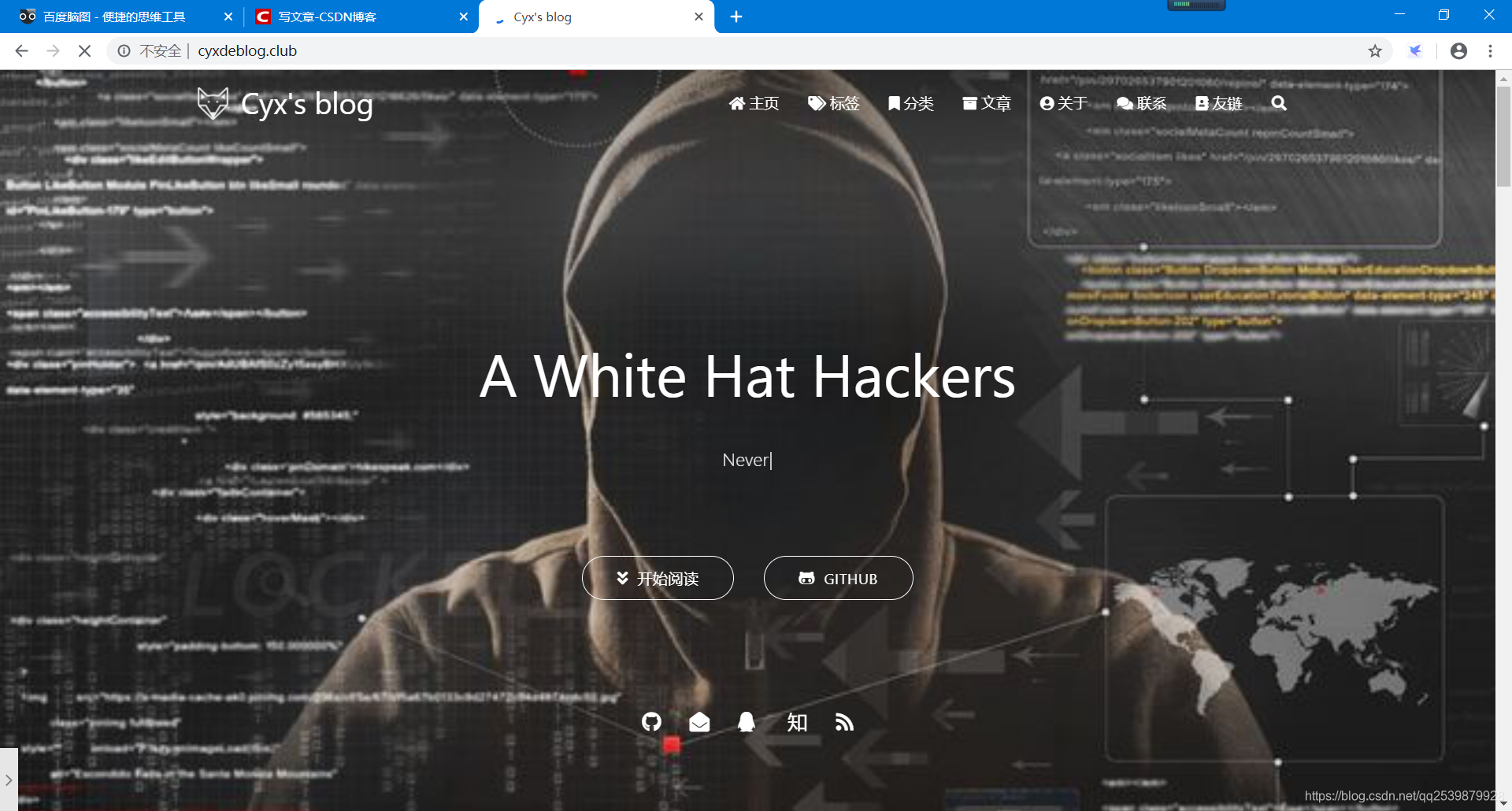Image resolution: width=1512 pixels, height=811 pixels.
Task: Open the 文章 articles menu item
Action: coord(987,103)
